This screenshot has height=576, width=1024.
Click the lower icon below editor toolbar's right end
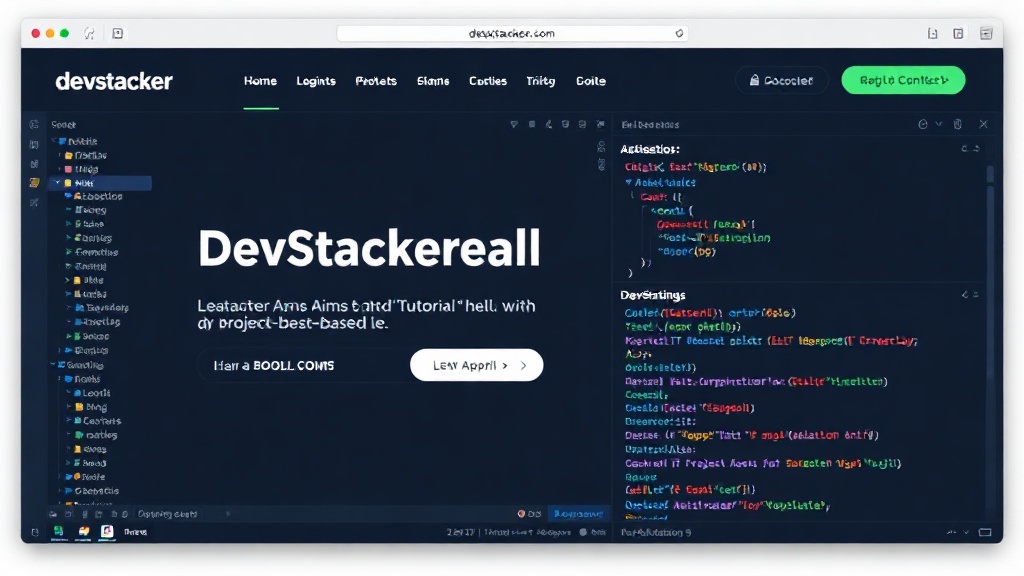click(601, 165)
